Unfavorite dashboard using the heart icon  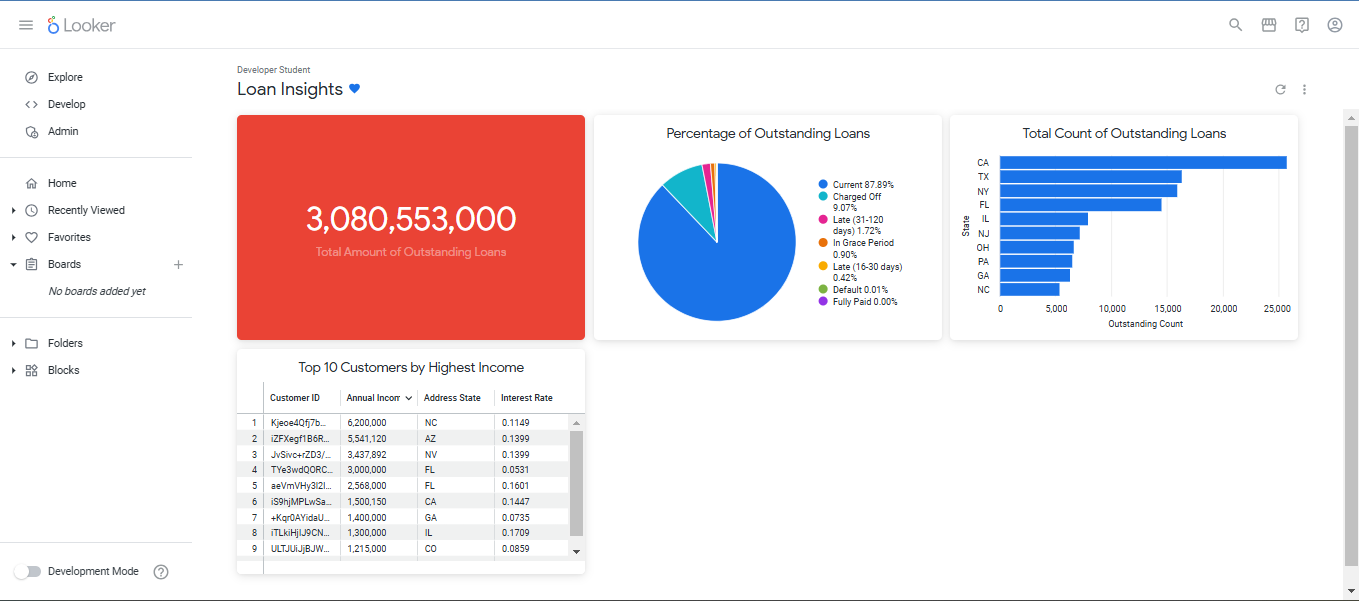click(354, 89)
